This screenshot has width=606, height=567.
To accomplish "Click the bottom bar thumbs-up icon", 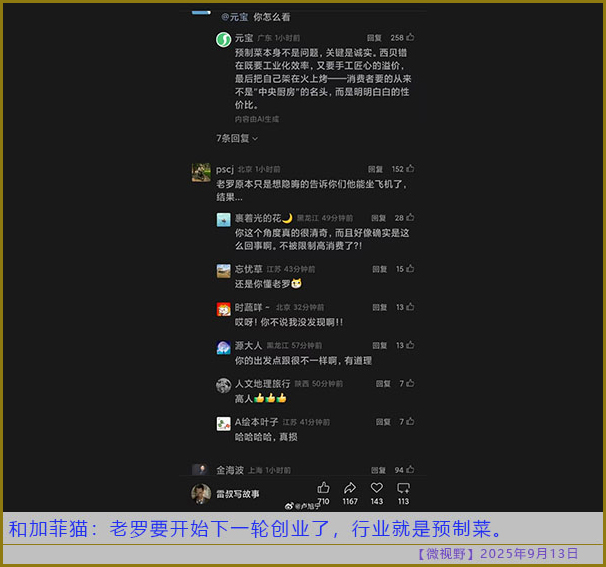I will pos(323,488).
